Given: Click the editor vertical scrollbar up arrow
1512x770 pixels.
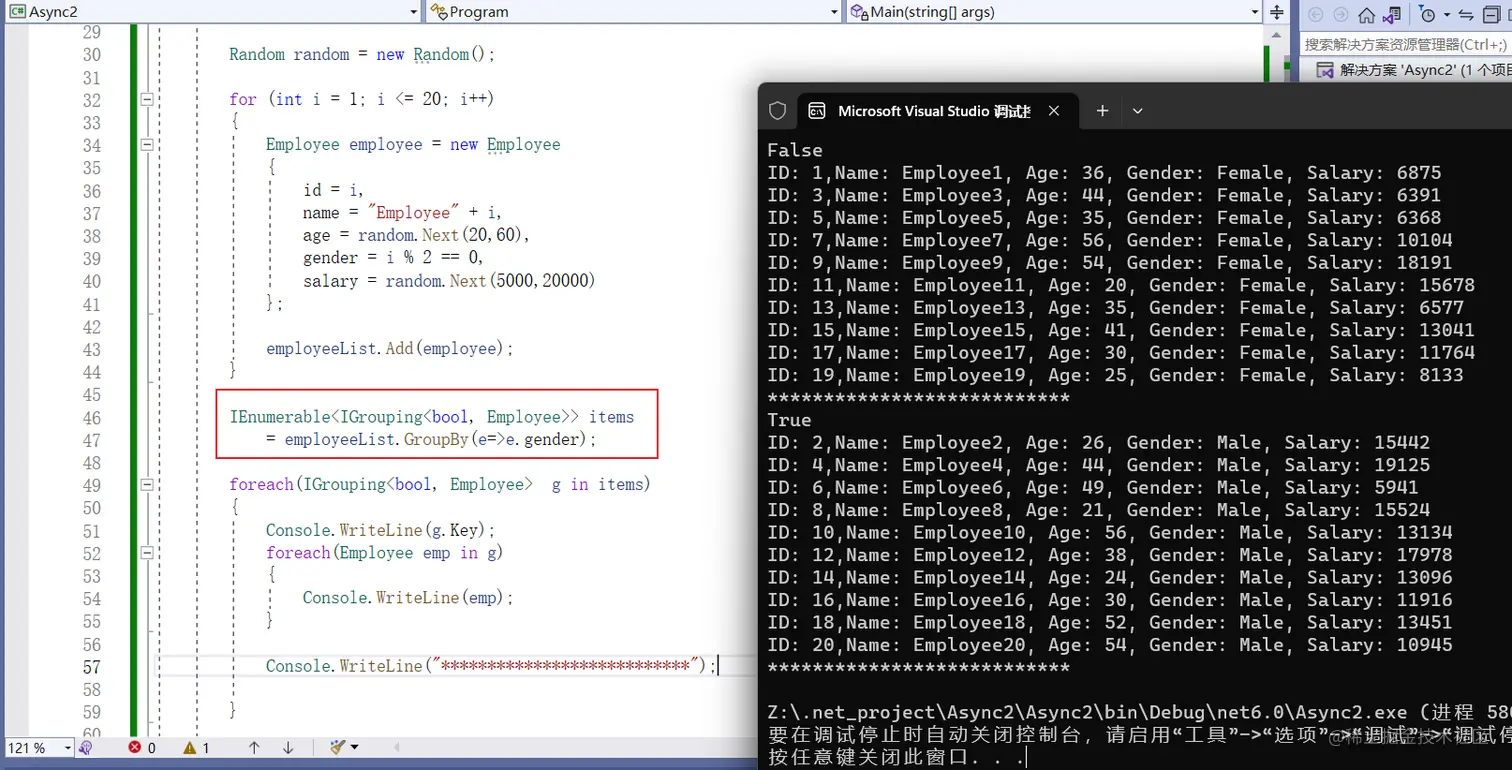Looking at the screenshot, I should click(x=1277, y=35).
